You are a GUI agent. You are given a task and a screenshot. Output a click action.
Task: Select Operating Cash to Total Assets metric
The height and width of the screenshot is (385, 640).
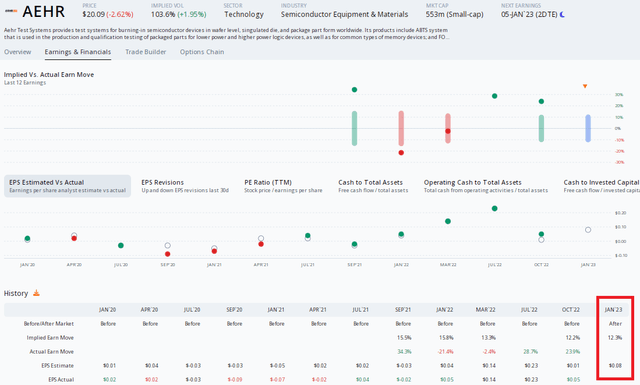pos(486,186)
